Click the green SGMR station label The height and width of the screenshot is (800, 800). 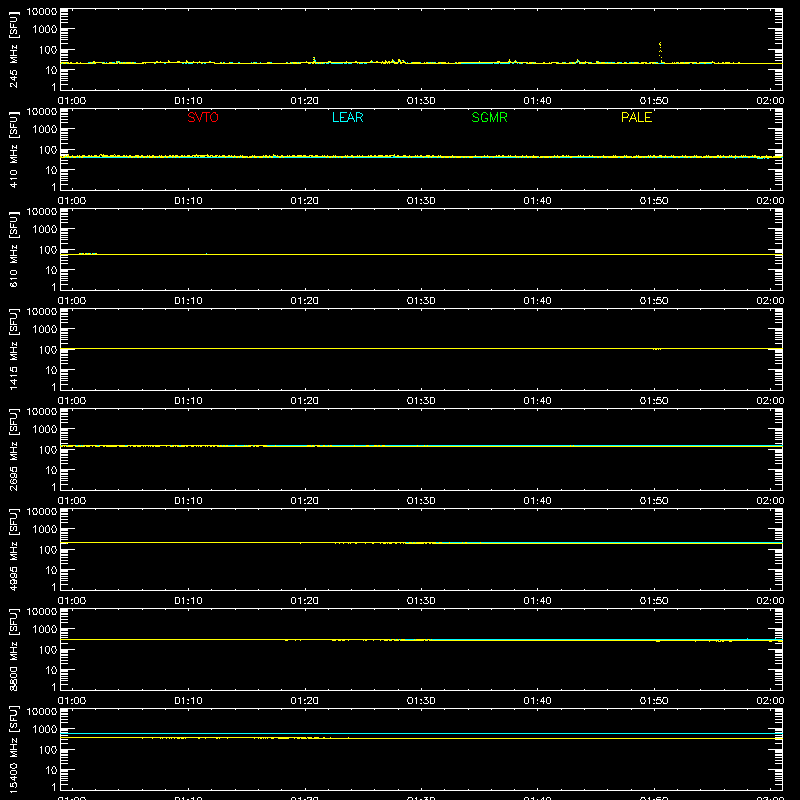[x=489, y=117]
